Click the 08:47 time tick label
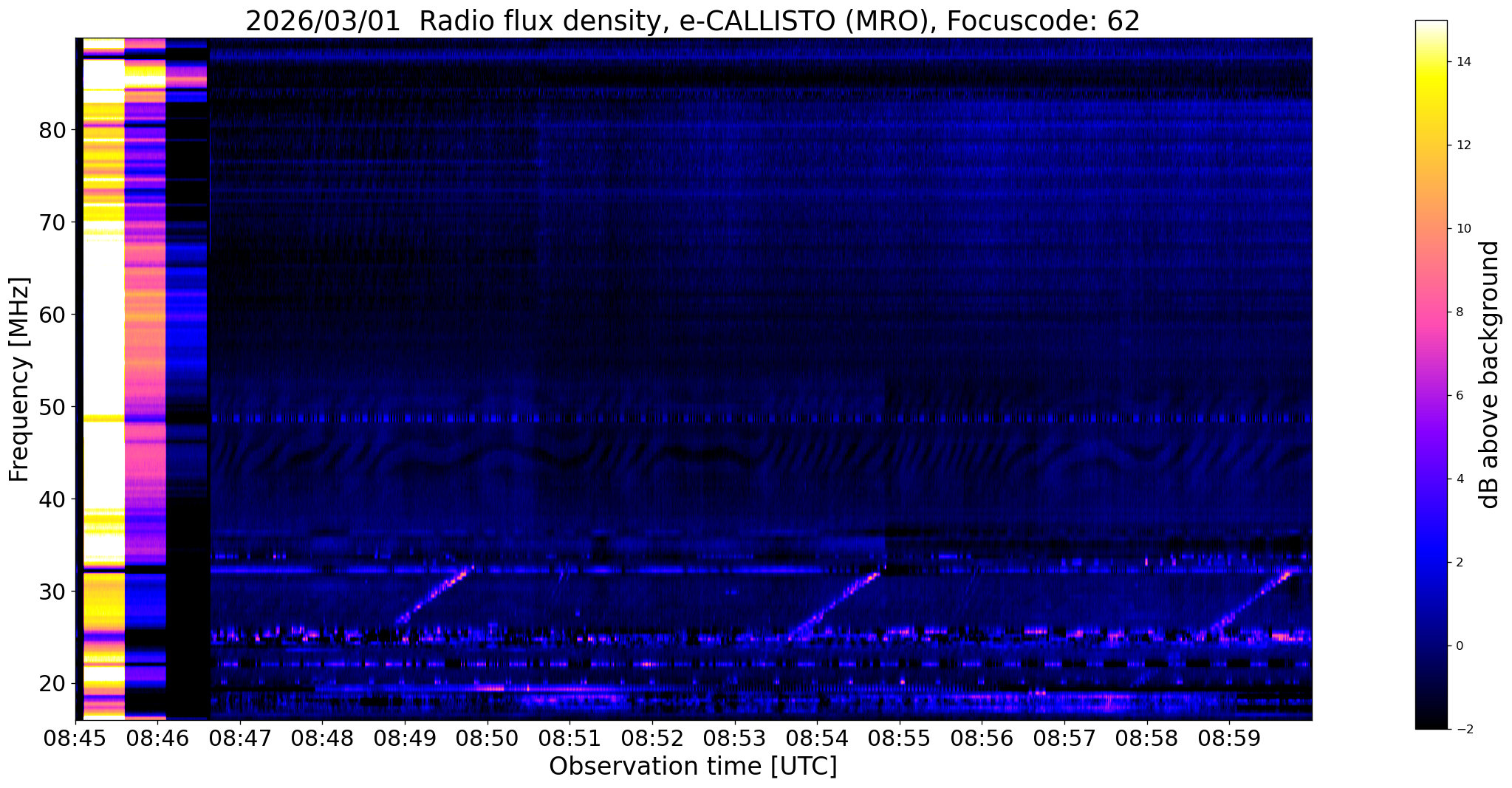Viewport: 1512px width, 788px height. pyautogui.click(x=240, y=738)
